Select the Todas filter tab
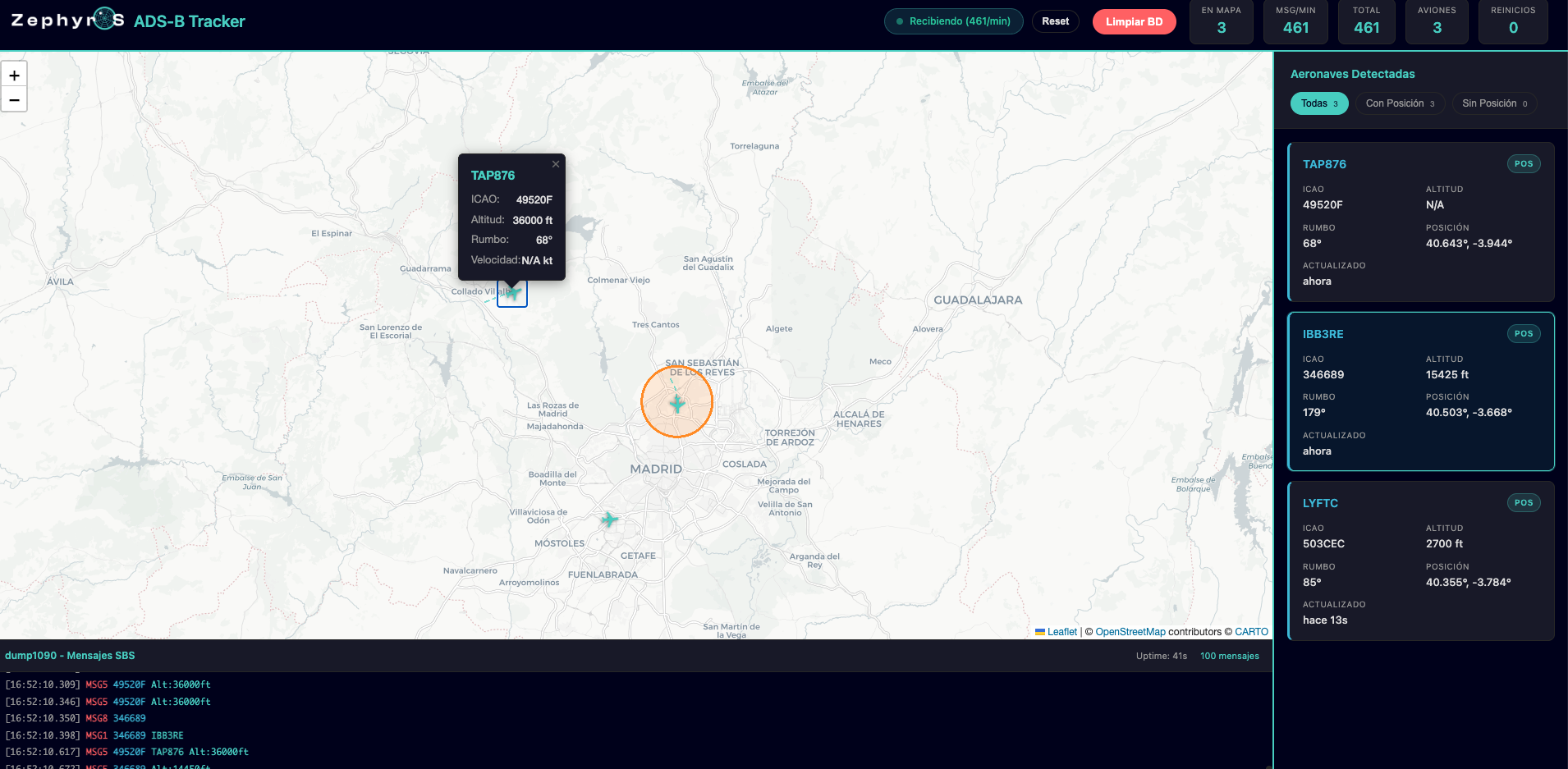Image resolution: width=1568 pixels, height=769 pixels. (1318, 103)
